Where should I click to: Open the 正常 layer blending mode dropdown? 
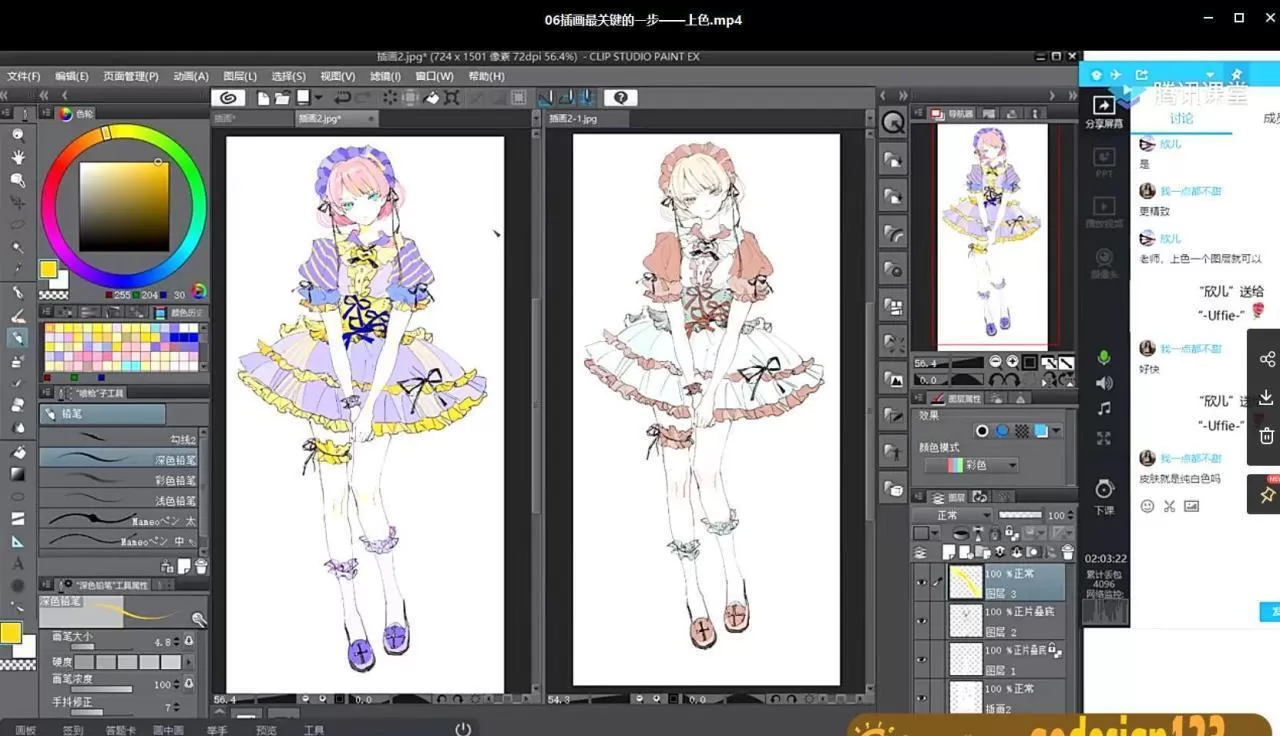(x=960, y=514)
